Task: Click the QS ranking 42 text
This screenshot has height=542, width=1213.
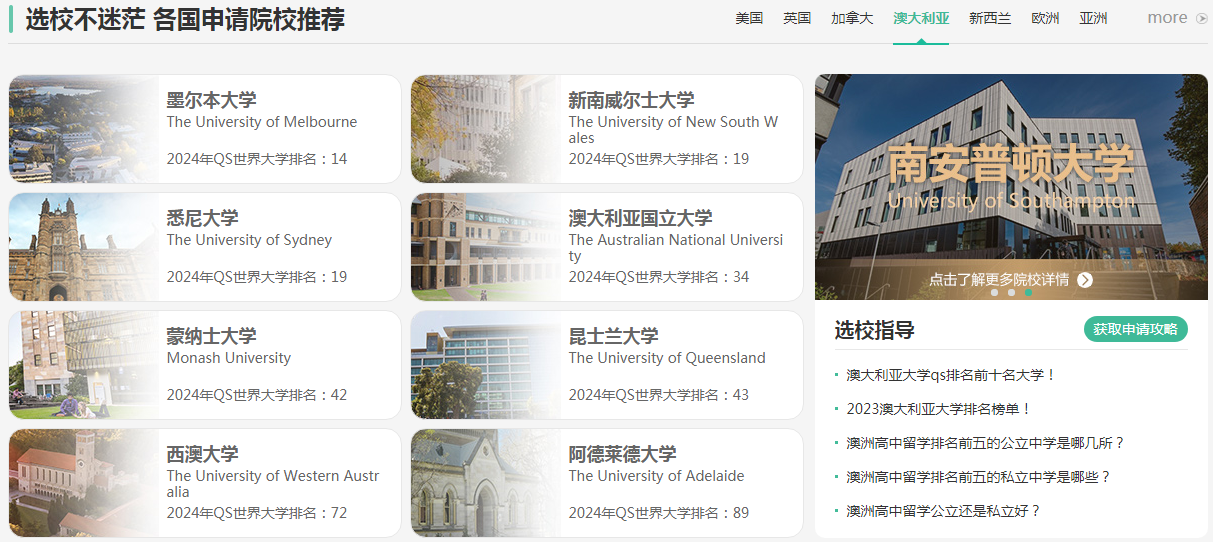Action: (x=257, y=395)
